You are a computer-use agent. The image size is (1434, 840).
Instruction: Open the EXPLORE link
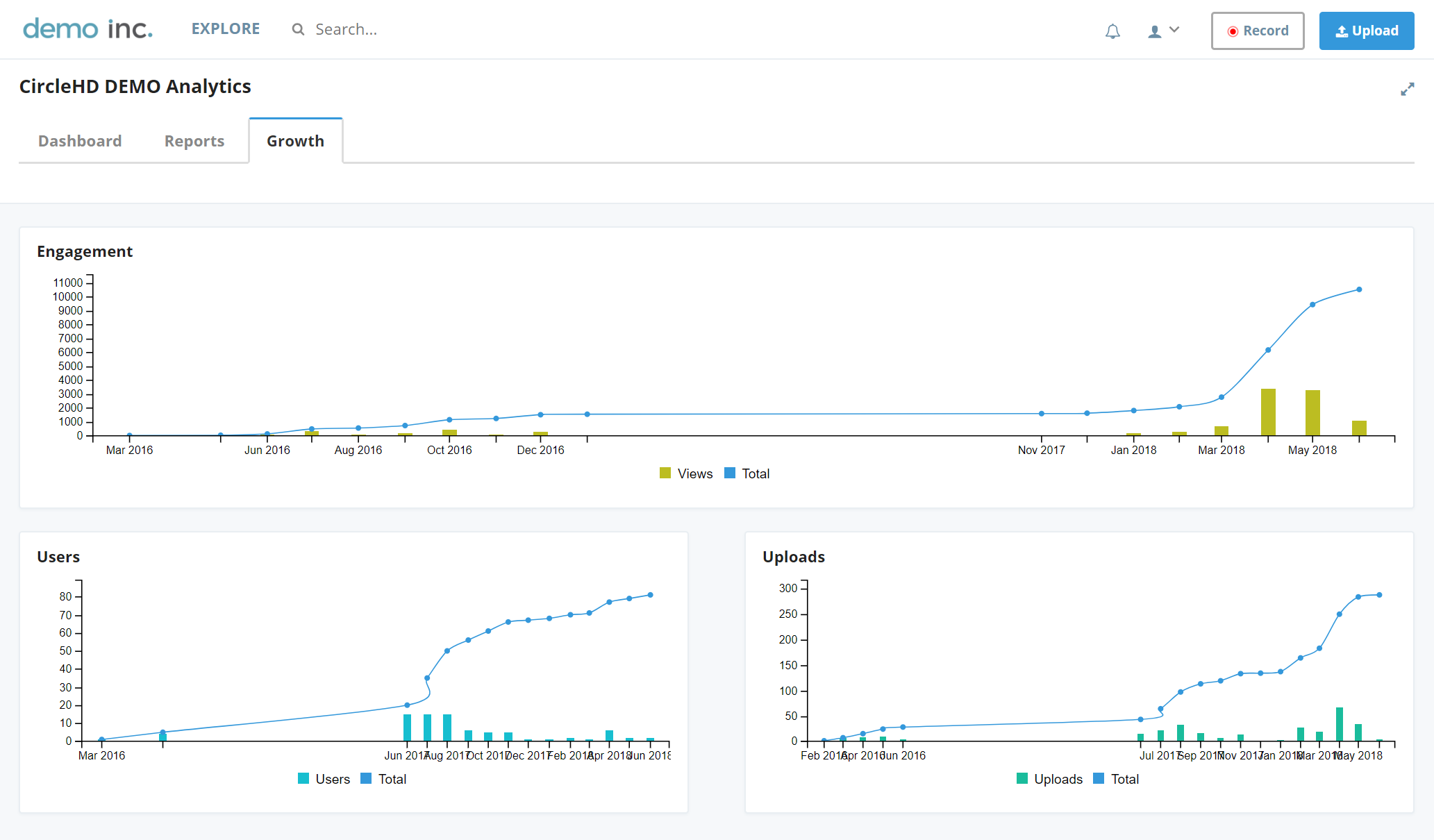pyautogui.click(x=226, y=29)
